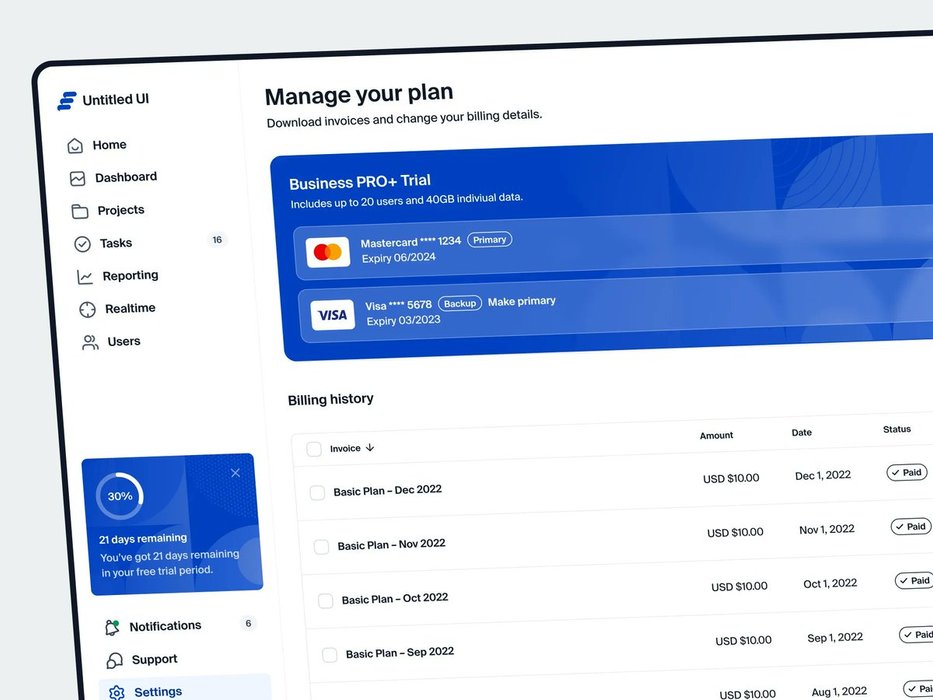Click the Basic Plan – Nov 2022 invoice name
The height and width of the screenshot is (700, 933).
point(392,544)
